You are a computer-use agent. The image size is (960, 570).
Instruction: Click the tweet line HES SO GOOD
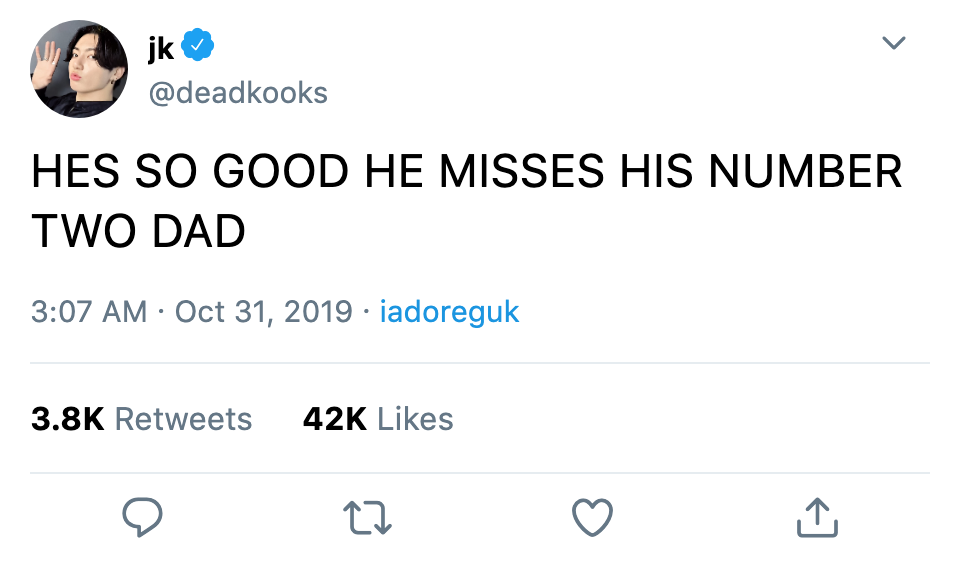click(x=467, y=171)
